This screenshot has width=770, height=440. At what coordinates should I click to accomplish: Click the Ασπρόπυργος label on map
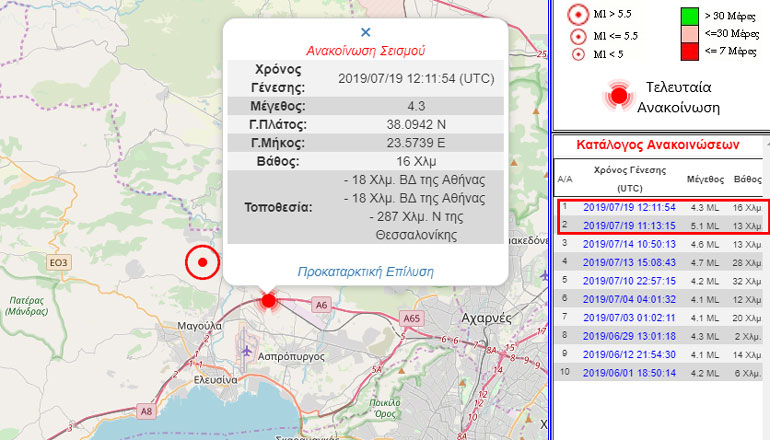291,357
